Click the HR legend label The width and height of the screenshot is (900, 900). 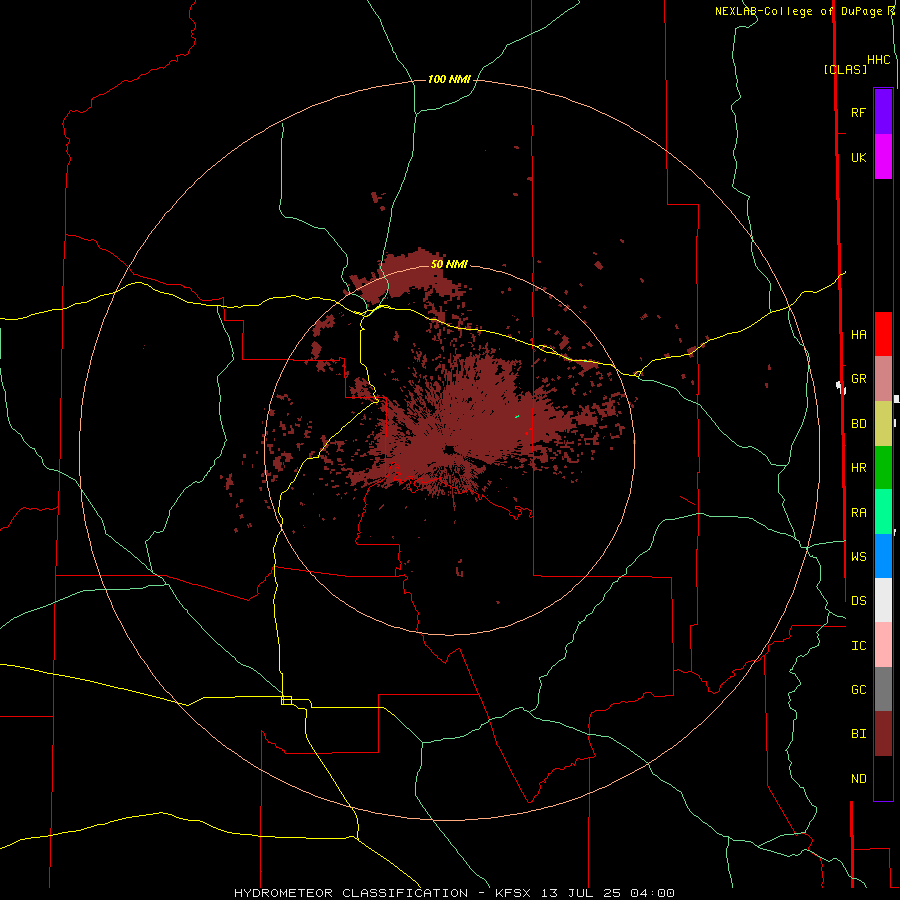858,468
